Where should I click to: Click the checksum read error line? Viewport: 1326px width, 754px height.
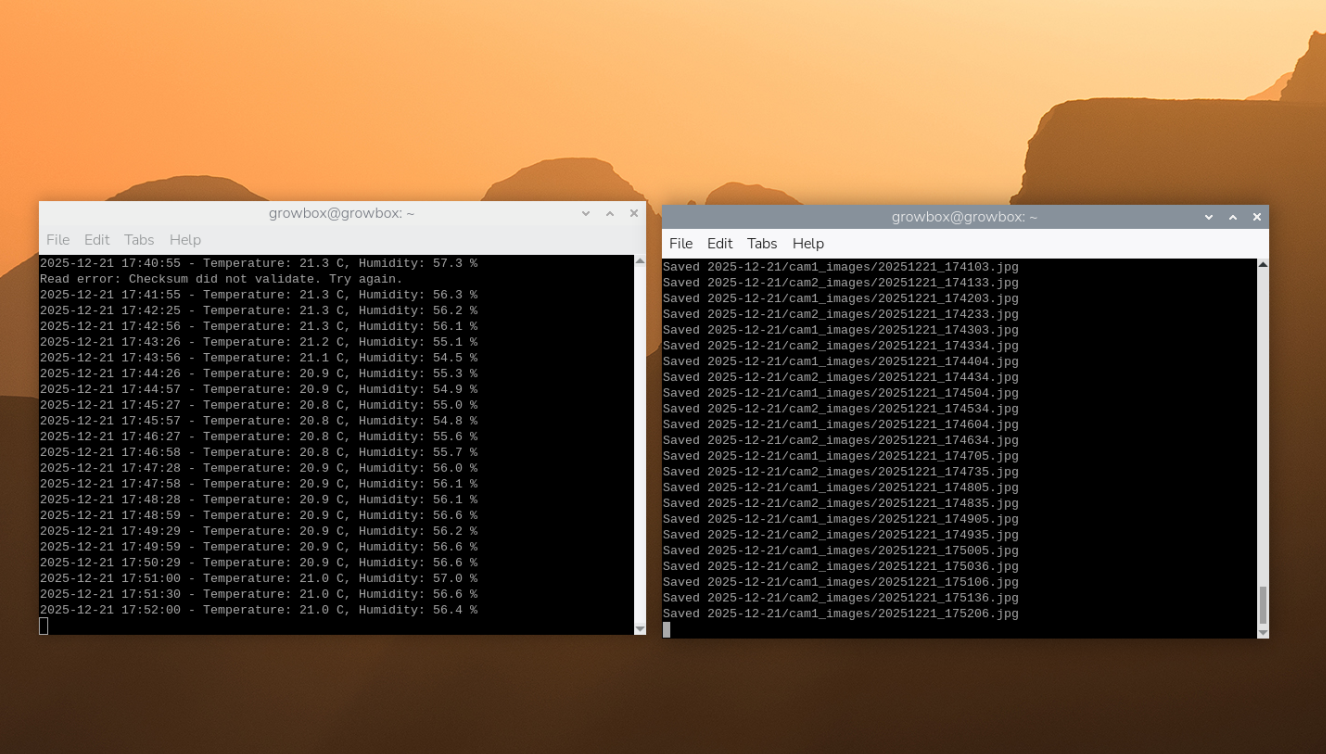221,279
